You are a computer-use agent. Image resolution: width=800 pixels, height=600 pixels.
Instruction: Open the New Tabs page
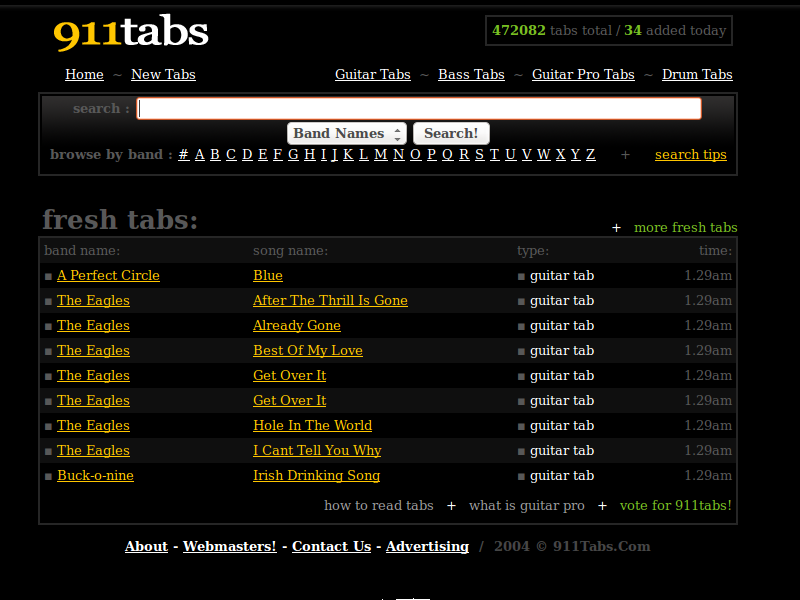[163, 75]
